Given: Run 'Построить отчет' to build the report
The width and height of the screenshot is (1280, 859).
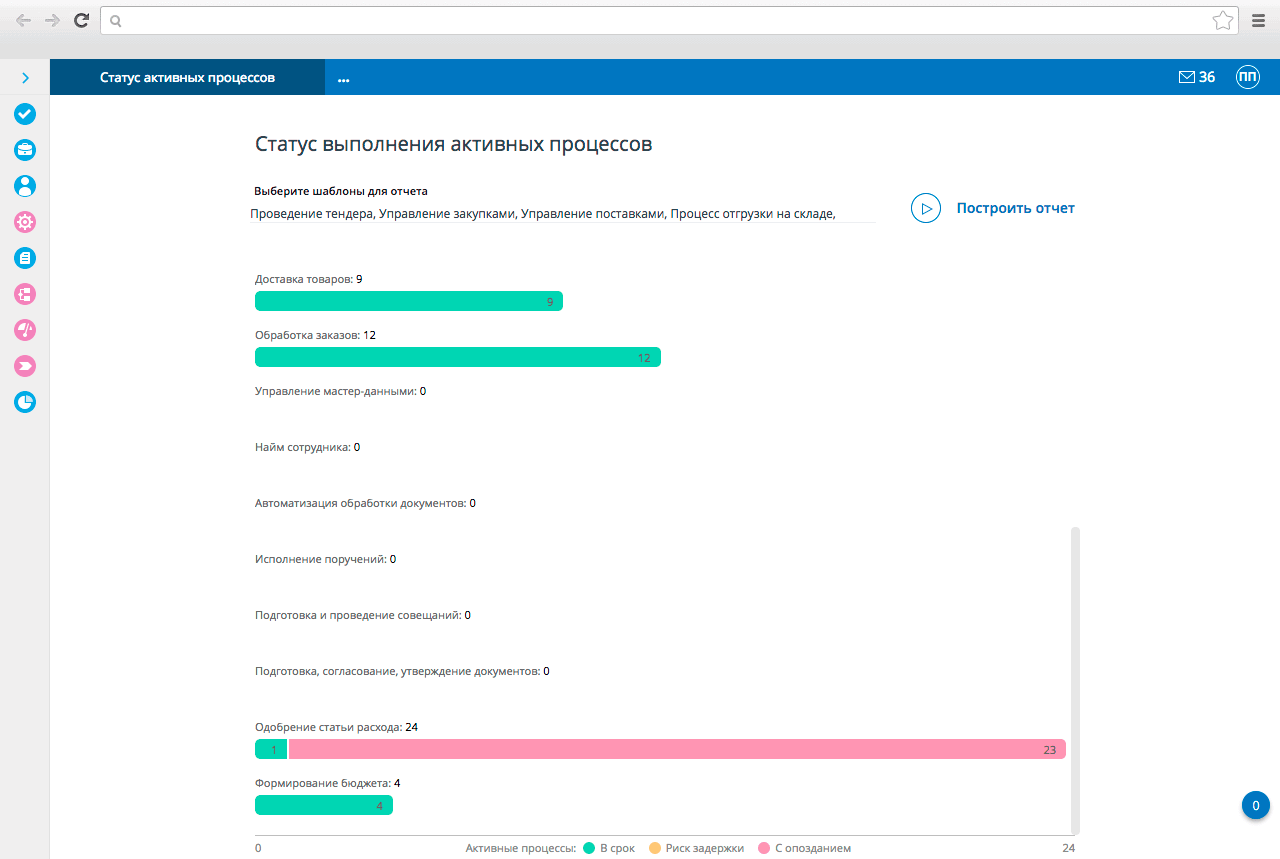Looking at the screenshot, I should [x=1016, y=207].
